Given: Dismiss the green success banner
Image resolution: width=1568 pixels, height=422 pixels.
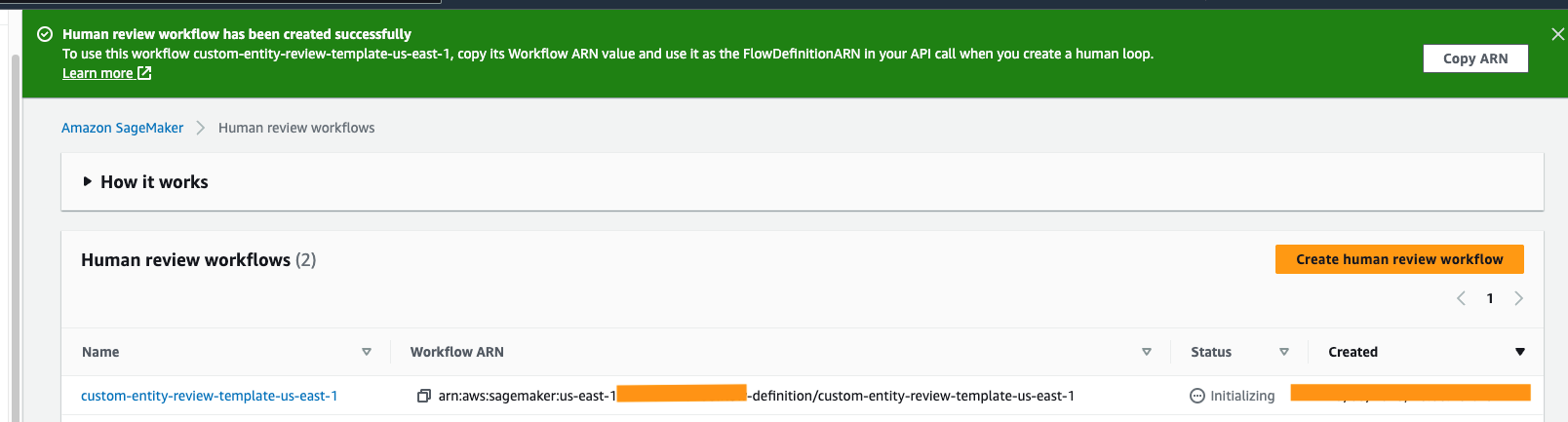Looking at the screenshot, I should point(1557,34).
